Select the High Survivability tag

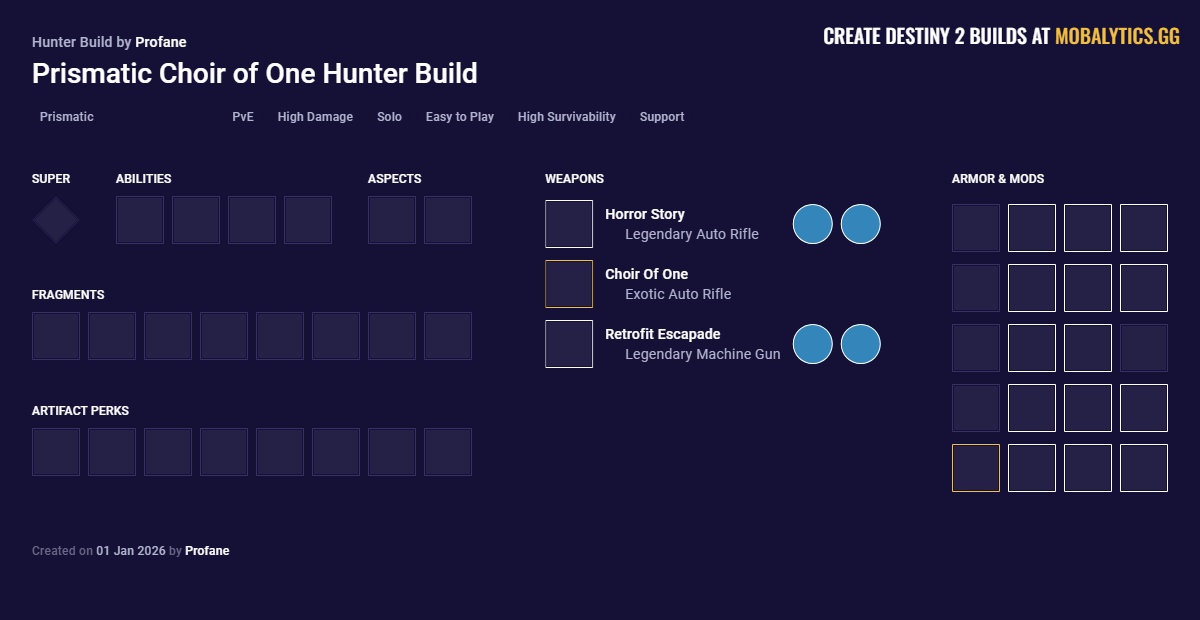pos(566,117)
